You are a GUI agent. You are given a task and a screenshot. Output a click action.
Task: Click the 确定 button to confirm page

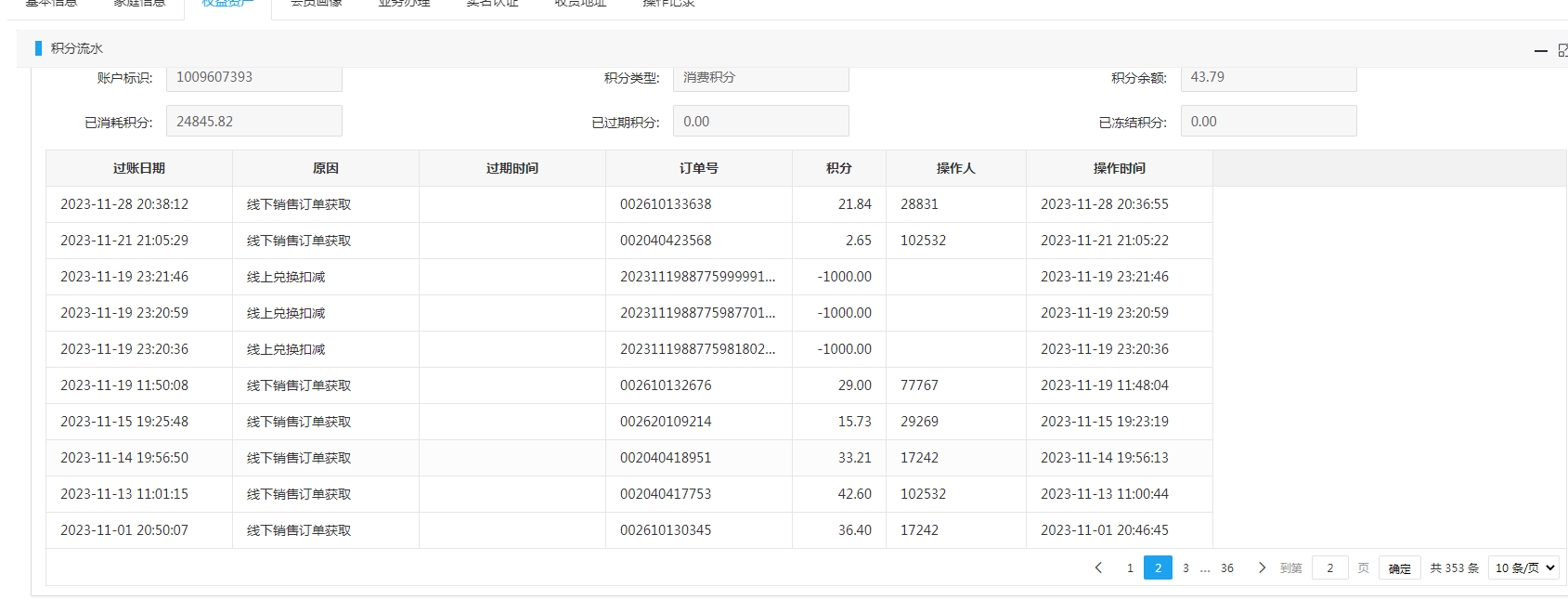[1399, 568]
